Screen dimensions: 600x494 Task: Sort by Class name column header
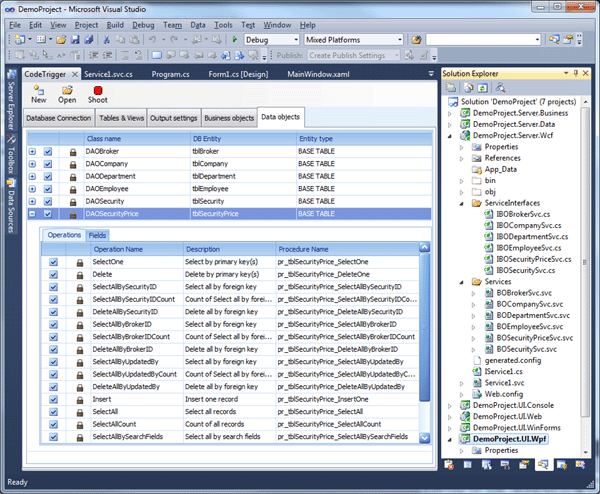(137, 139)
